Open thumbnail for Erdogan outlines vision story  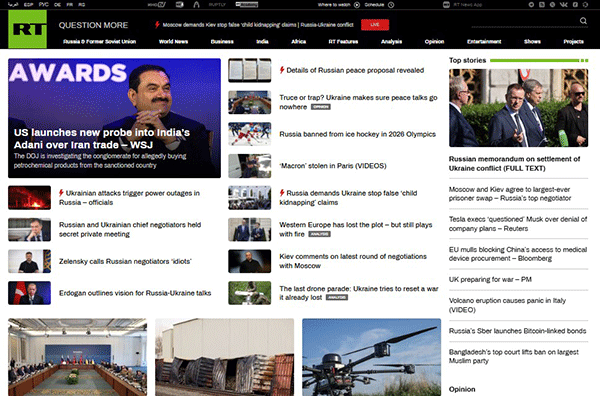pyautogui.click(x=29, y=293)
